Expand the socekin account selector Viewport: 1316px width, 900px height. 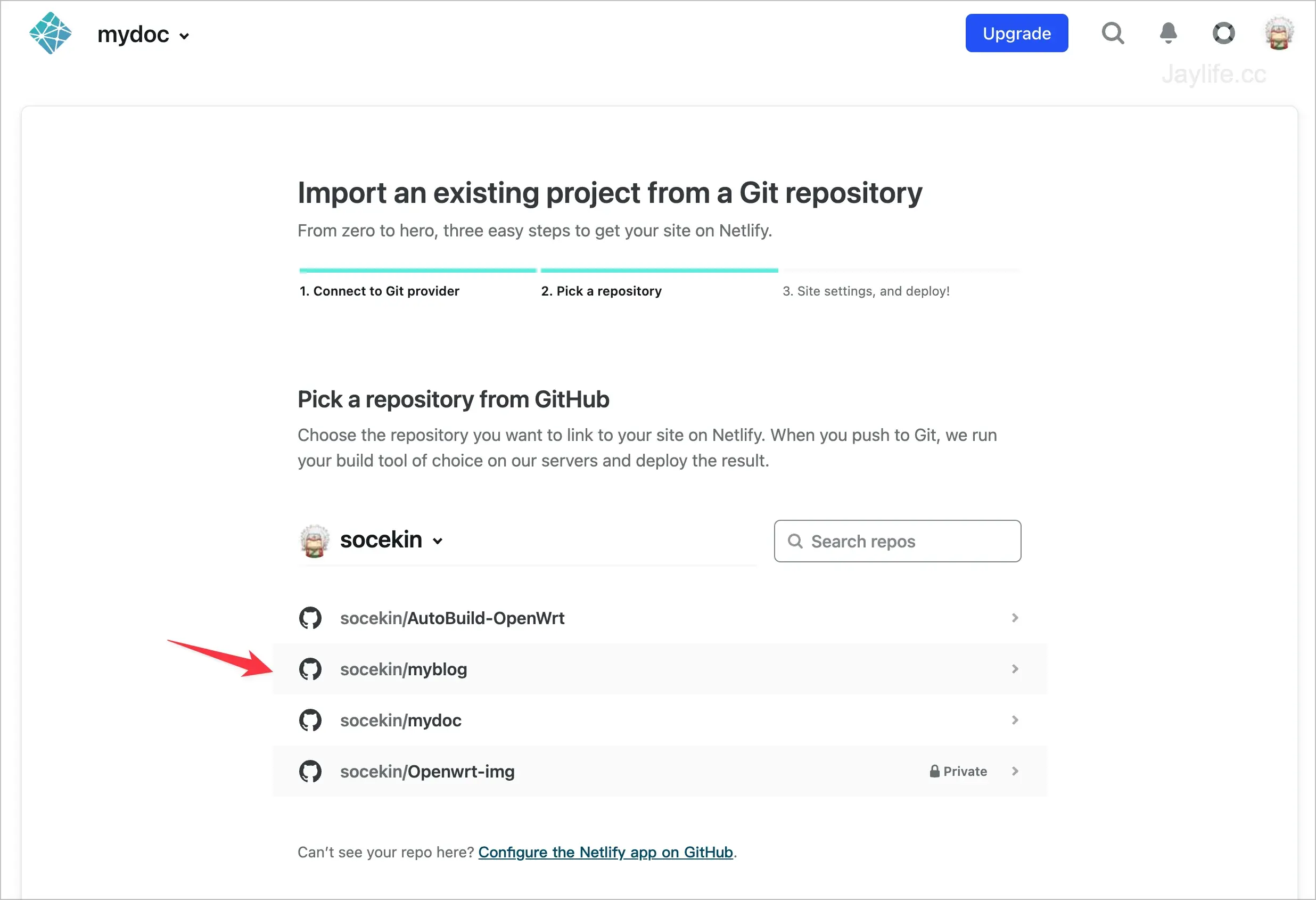click(x=437, y=541)
